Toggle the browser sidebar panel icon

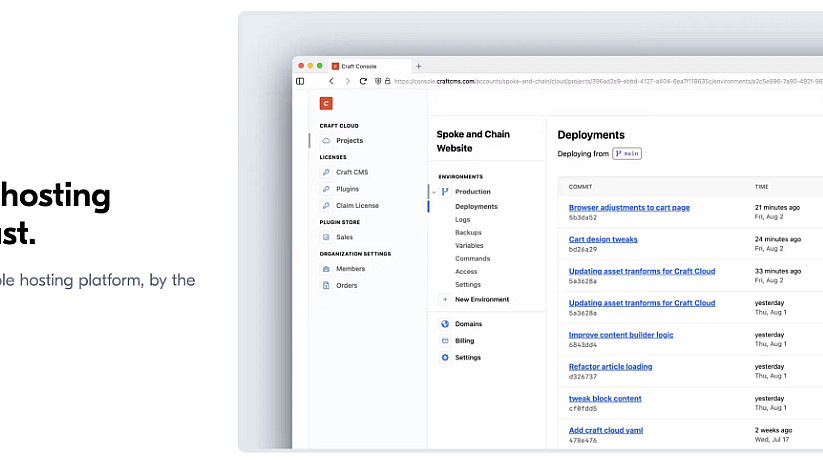[300, 81]
